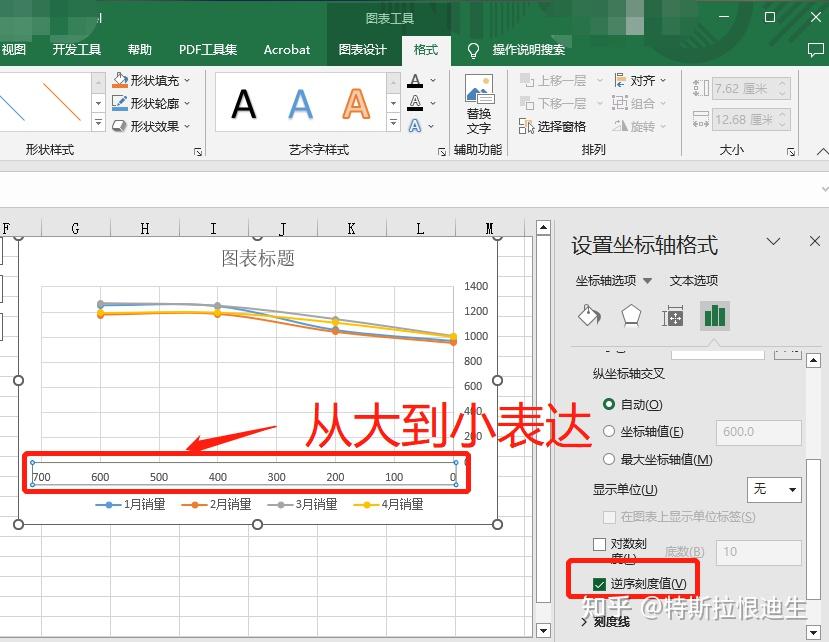Open the 形状轮廓 shape outline menu
The width and height of the screenshot is (829, 642).
point(151,103)
